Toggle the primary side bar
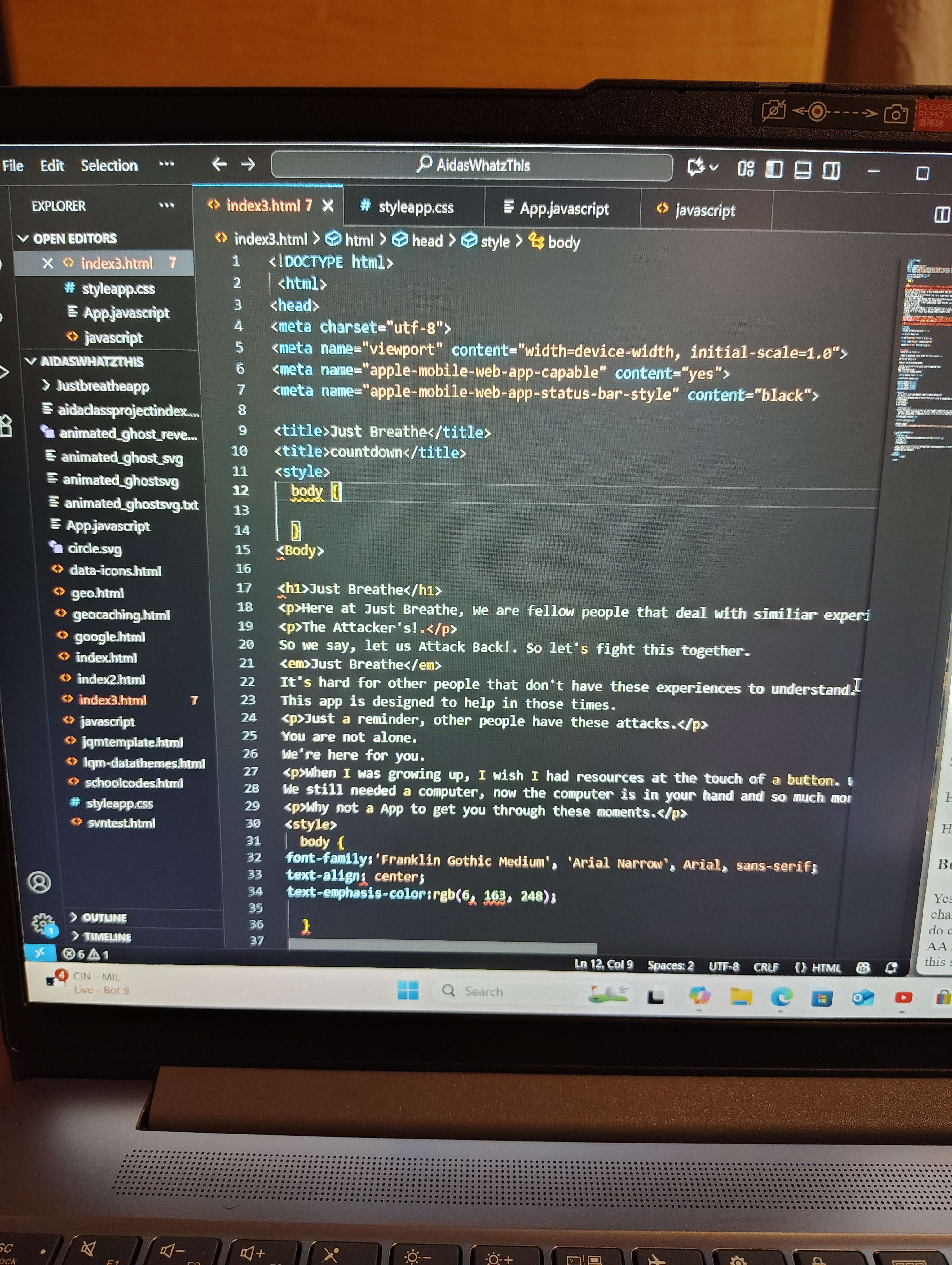 tap(774, 169)
